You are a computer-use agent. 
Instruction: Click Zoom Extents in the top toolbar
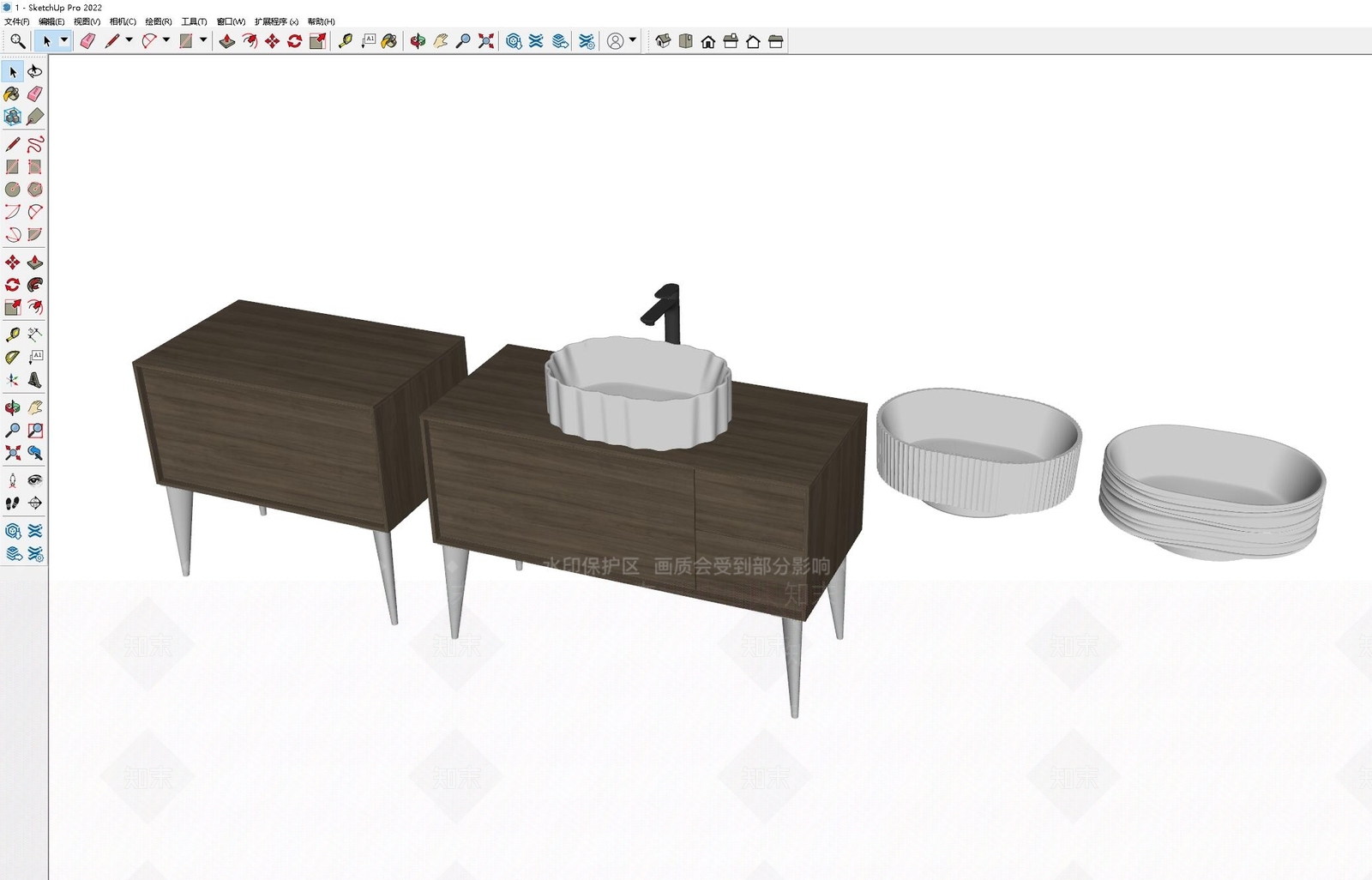pos(486,41)
